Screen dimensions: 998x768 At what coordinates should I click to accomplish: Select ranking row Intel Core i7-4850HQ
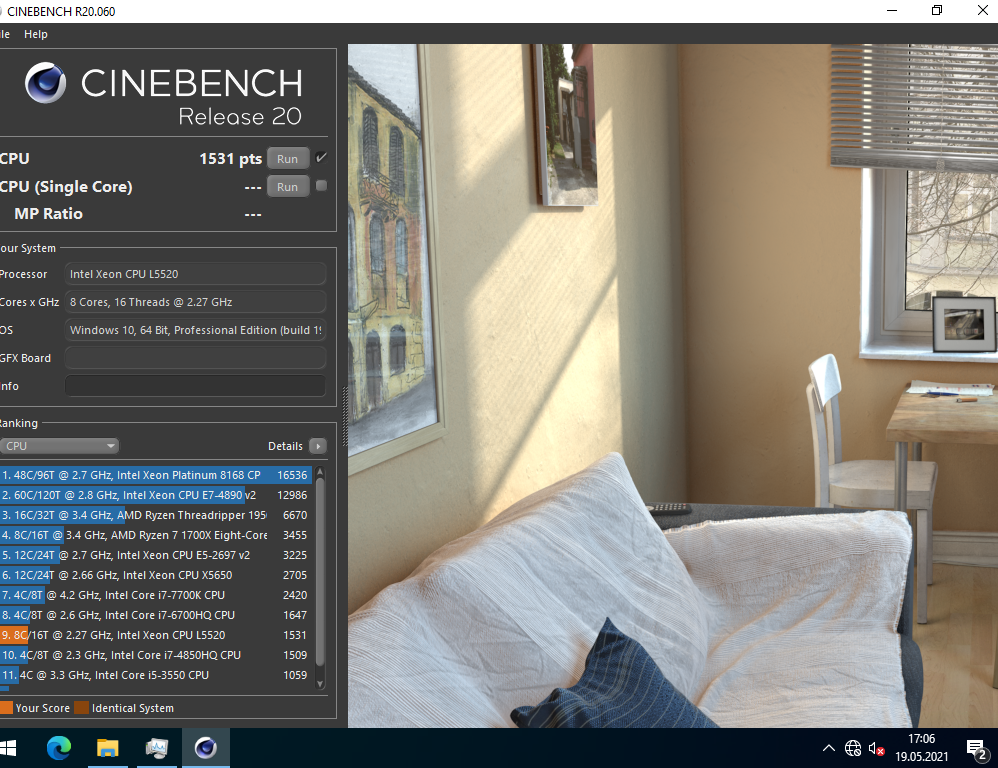(156, 655)
